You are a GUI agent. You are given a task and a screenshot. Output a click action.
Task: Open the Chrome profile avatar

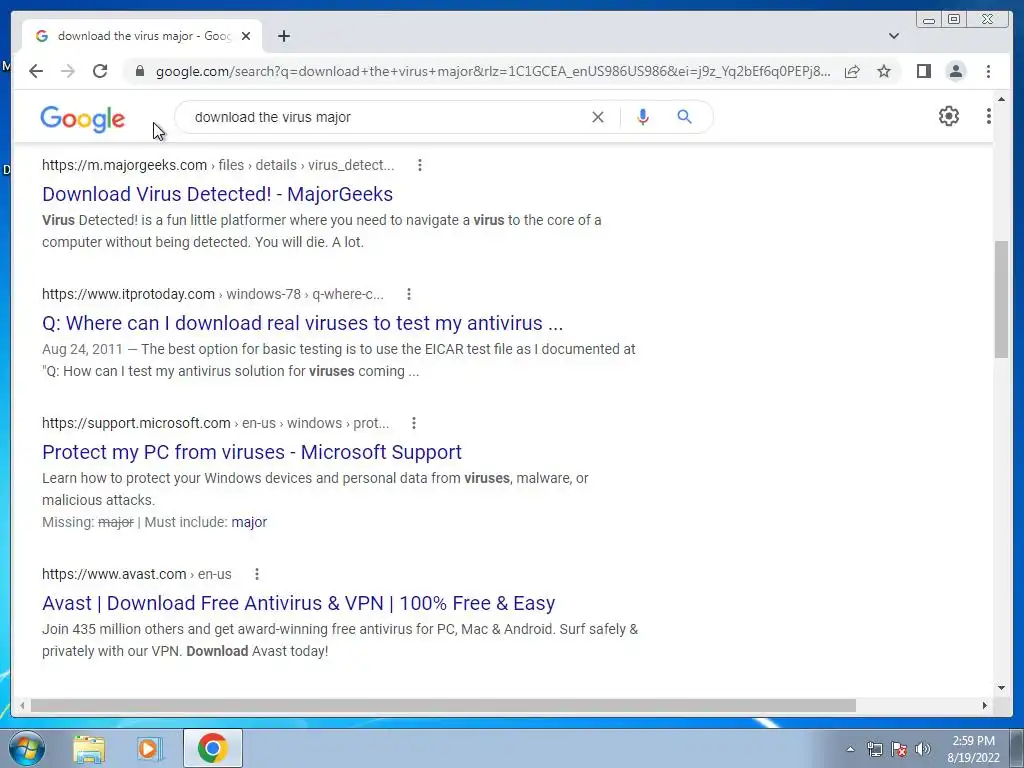tap(956, 71)
